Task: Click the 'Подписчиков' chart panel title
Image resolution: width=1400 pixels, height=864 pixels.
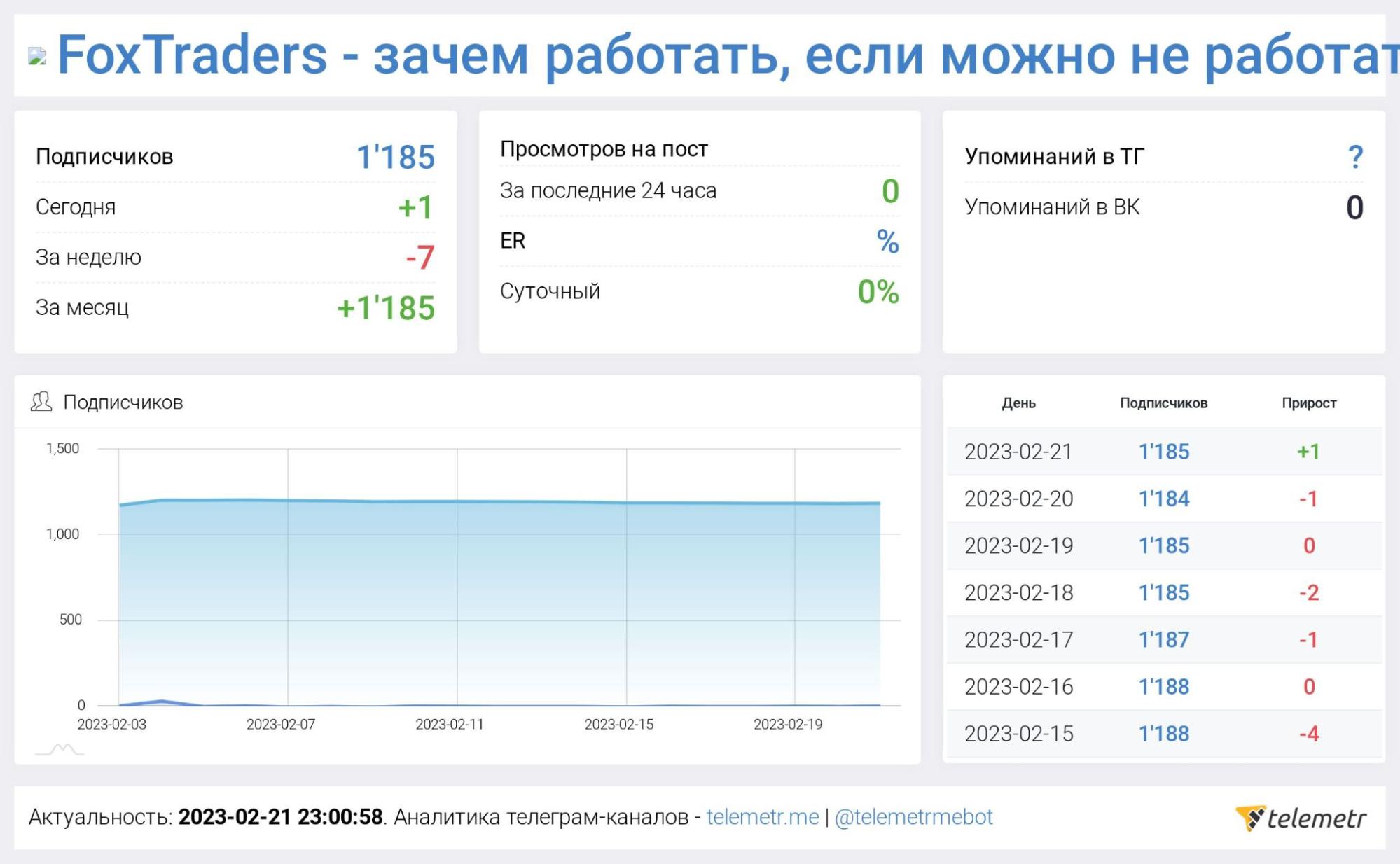Action: click(123, 403)
